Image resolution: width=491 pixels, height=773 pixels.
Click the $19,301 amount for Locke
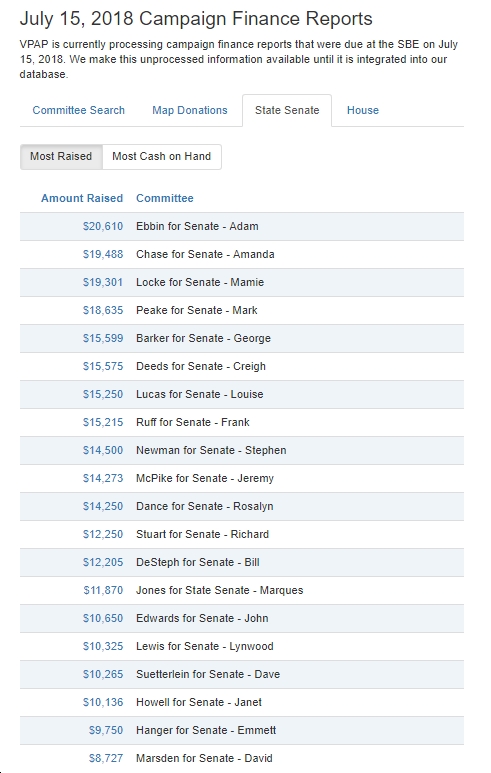coord(103,282)
